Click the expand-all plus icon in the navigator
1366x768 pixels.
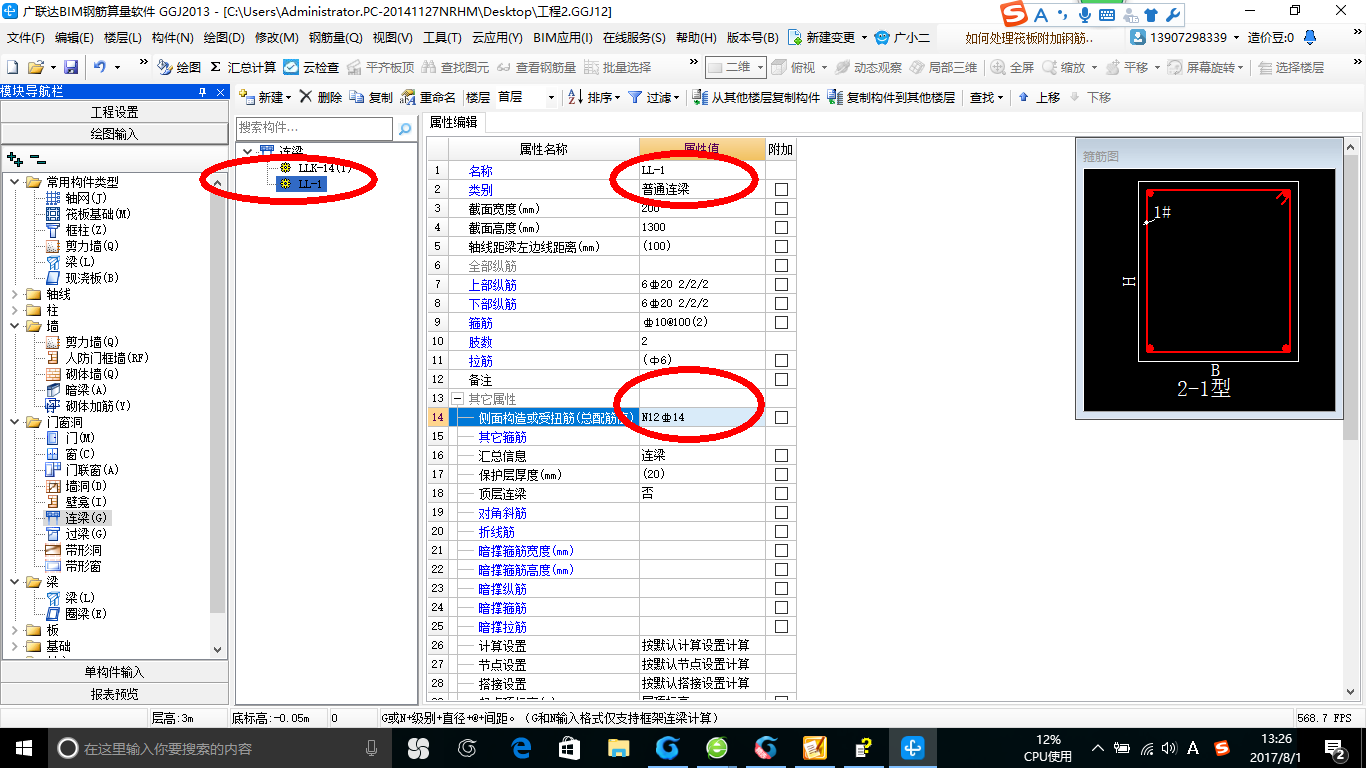tap(14, 158)
